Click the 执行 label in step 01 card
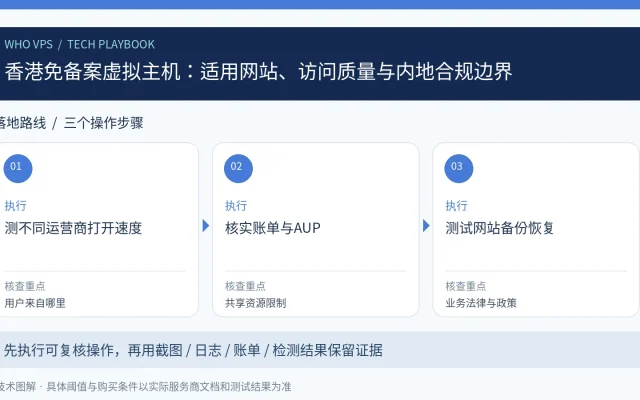The height and width of the screenshot is (400, 640). pyautogui.click(x=16, y=206)
